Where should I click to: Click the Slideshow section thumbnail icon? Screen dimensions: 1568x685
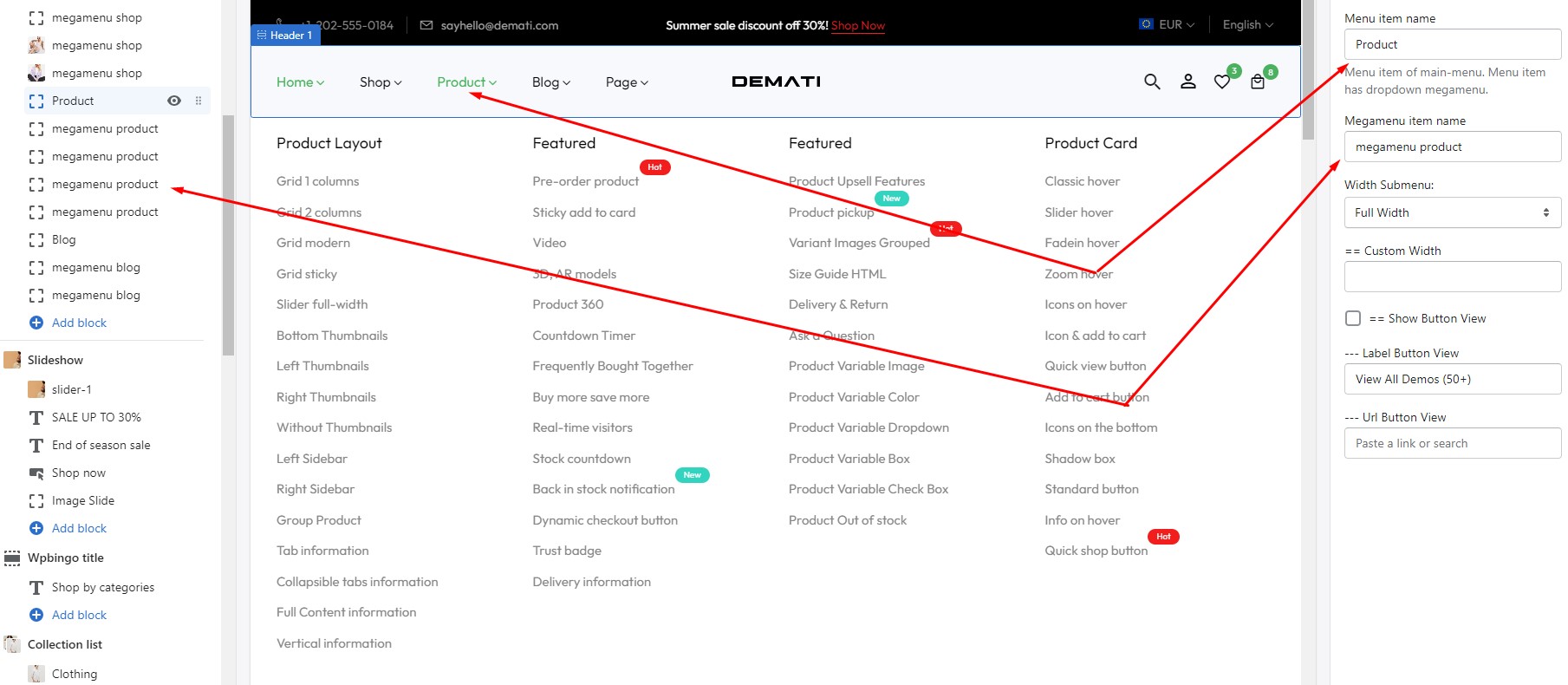pos(12,360)
